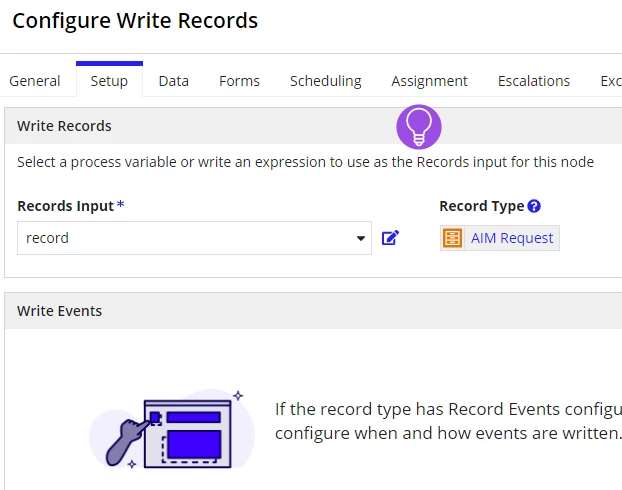Click the Records Input field label
Image resolution: width=622 pixels, height=490 pixels.
[66, 206]
